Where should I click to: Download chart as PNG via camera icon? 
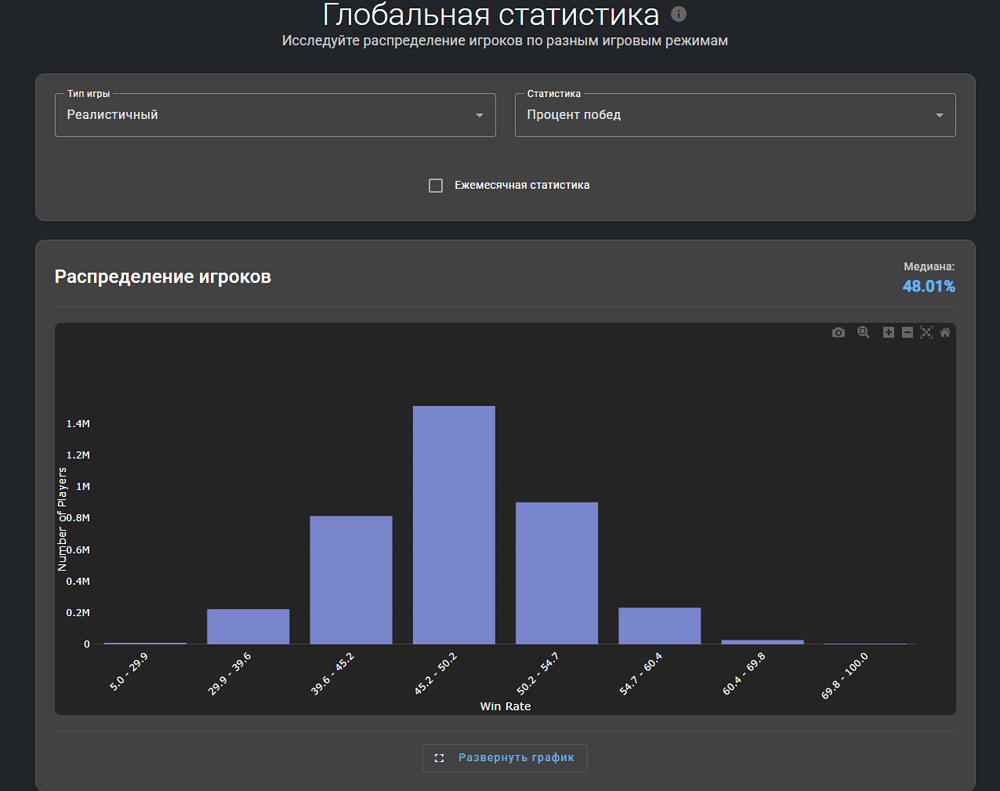coord(838,333)
